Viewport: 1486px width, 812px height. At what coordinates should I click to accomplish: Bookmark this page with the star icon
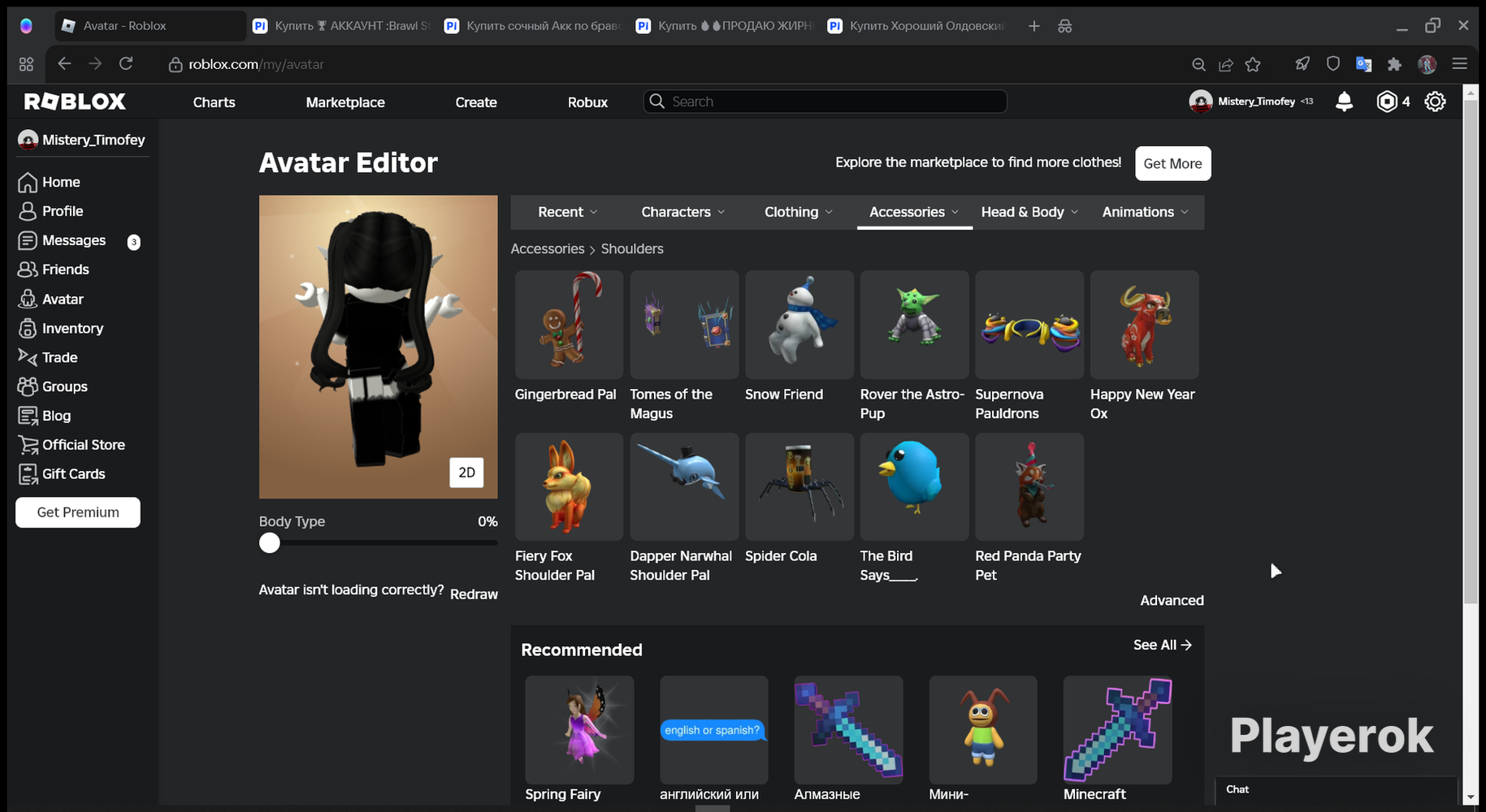[x=1253, y=64]
